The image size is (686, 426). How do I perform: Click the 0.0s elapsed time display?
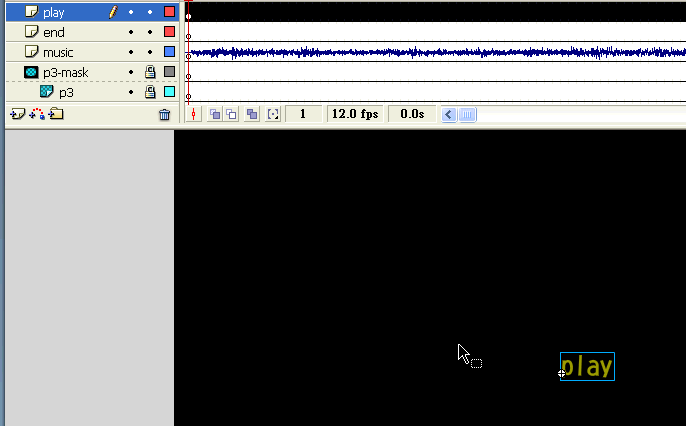click(412, 114)
